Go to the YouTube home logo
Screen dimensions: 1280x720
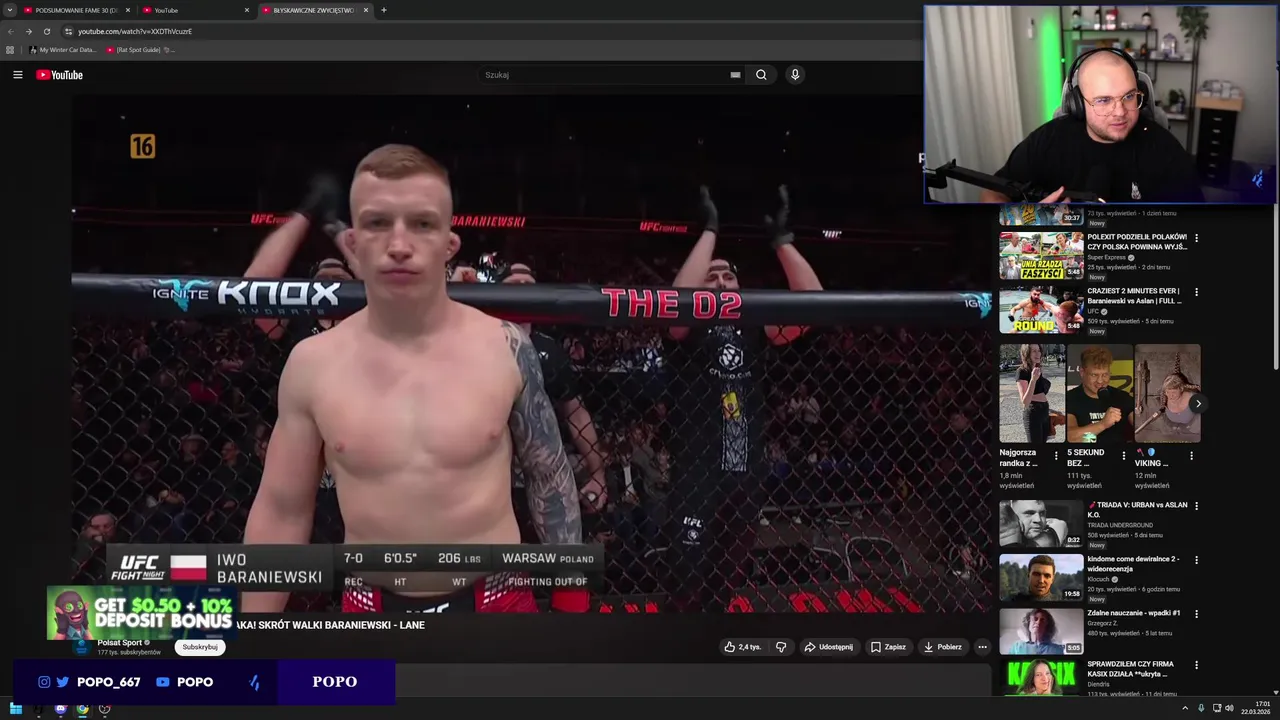pyautogui.click(x=60, y=75)
